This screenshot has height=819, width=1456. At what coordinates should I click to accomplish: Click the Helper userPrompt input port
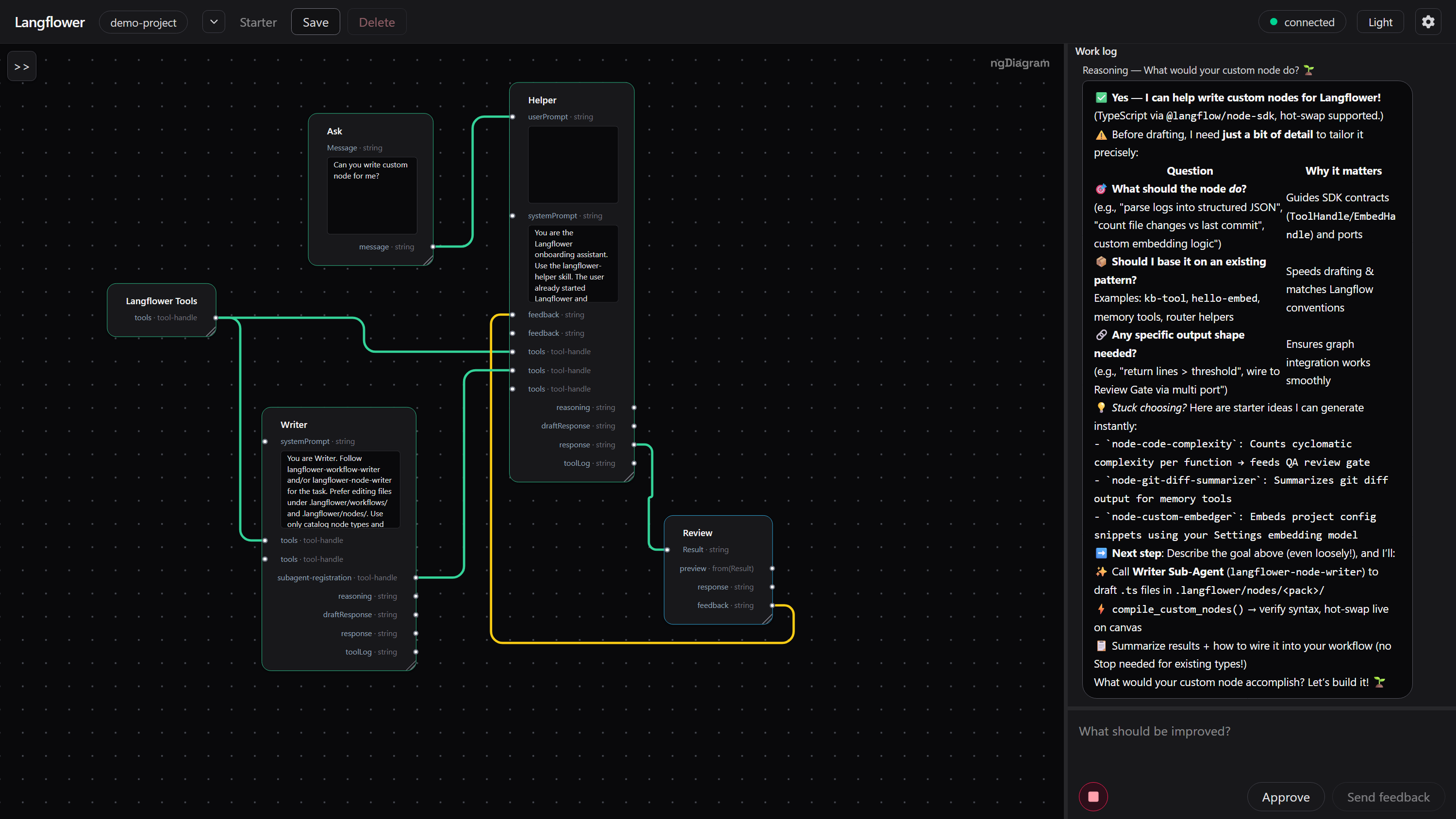pos(512,116)
